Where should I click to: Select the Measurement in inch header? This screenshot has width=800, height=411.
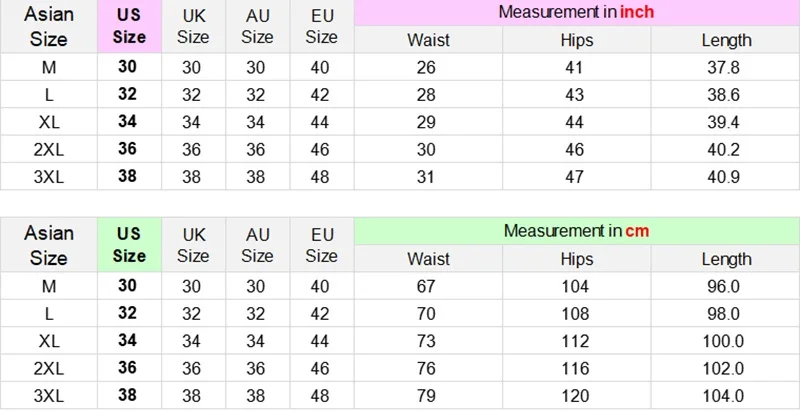(x=577, y=12)
